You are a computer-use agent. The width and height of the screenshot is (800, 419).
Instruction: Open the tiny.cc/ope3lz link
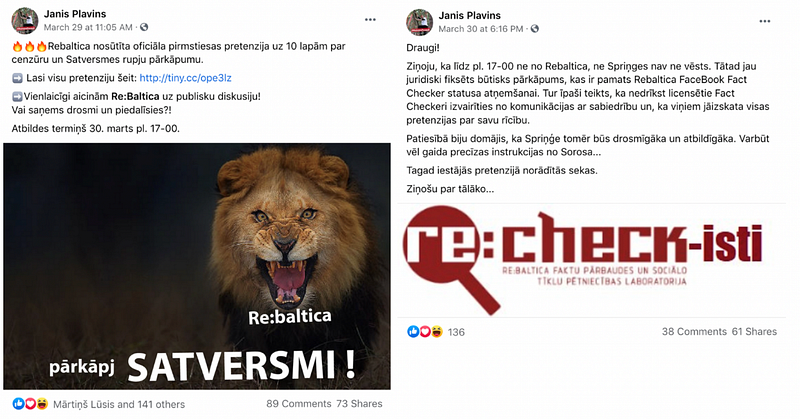[186, 78]
